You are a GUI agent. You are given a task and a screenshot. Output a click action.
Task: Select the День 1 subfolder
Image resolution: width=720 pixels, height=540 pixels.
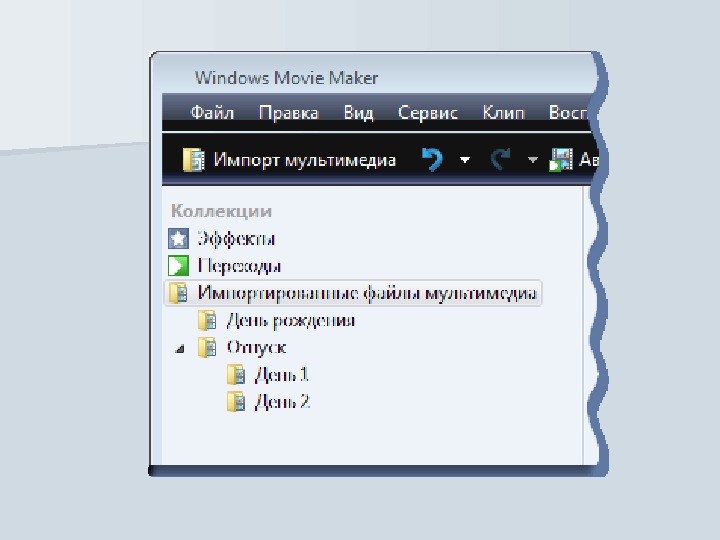coord(281,375)
